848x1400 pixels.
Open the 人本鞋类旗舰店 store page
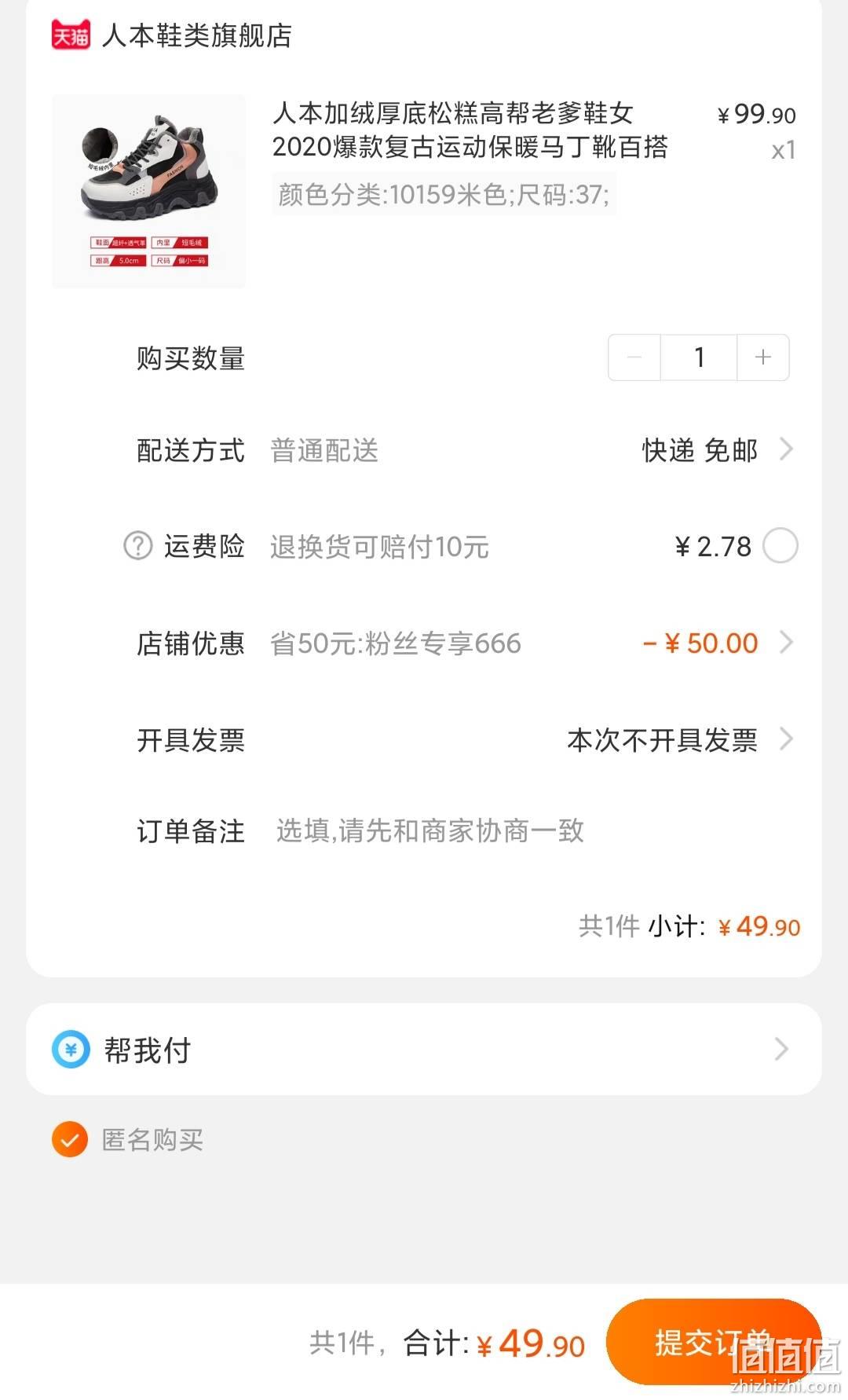(197, 35)
